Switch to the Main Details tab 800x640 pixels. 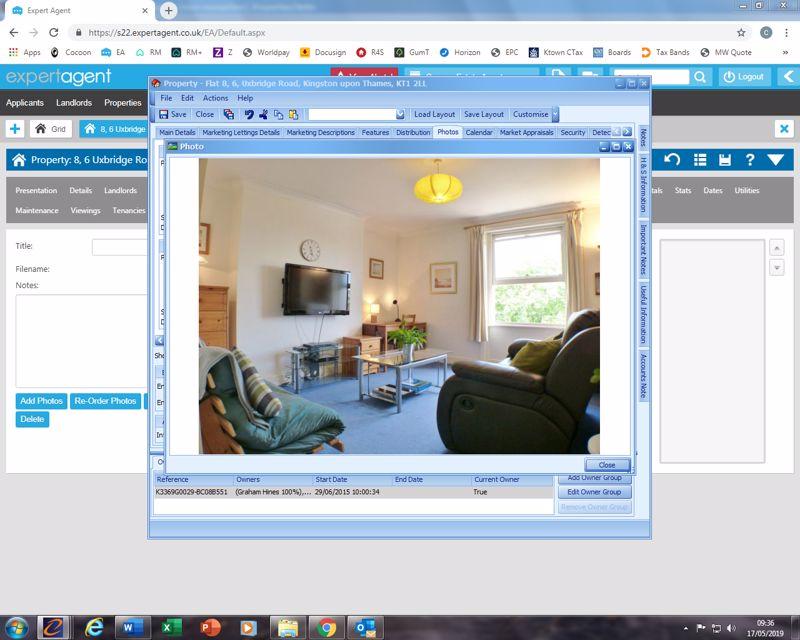[x=177, y=132]
